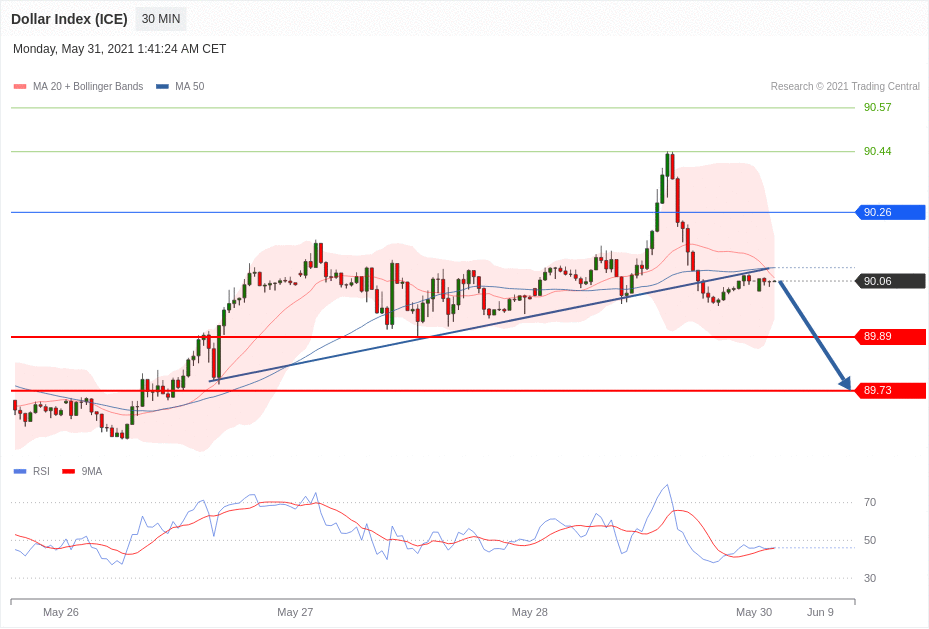
Task: Toggle the RSI legend marker
Action: tap(20, 471)
